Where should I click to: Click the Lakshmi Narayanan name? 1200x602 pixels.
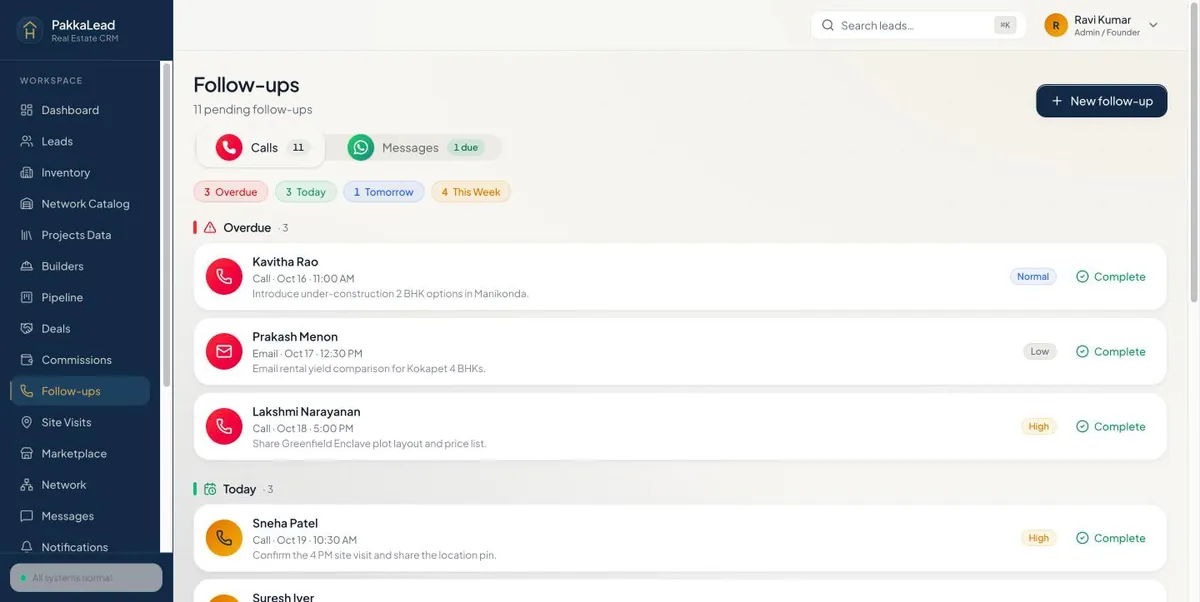click(306, 412)
